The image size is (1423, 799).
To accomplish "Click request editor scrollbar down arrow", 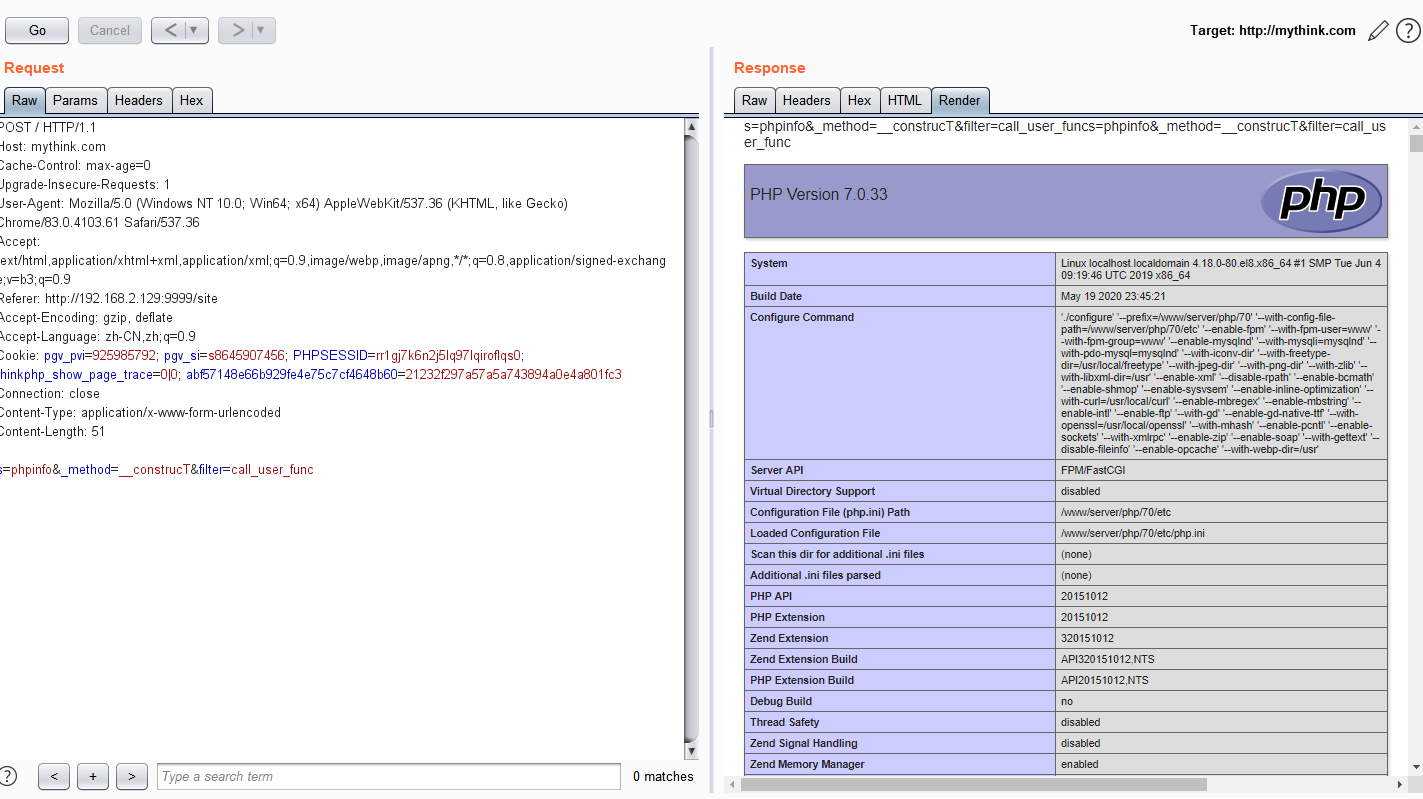I will click(691, 750).
